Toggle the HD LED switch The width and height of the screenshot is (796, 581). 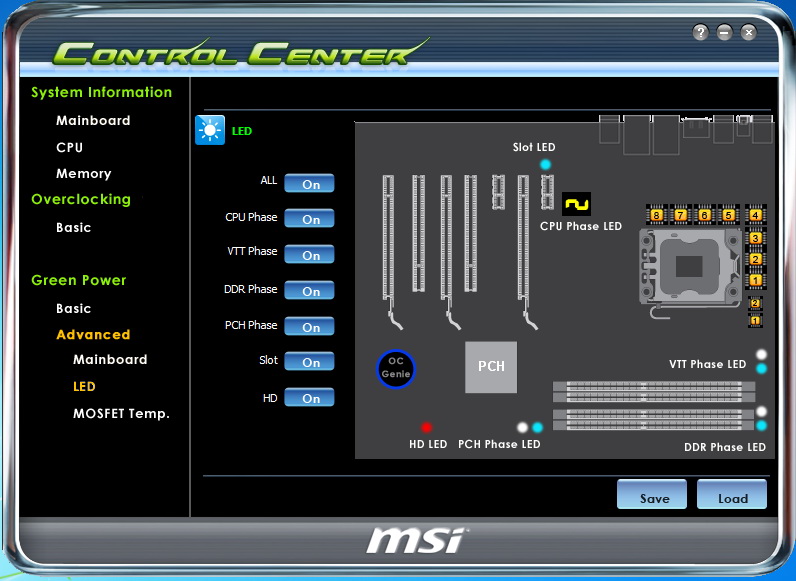click(x=310, y=398)
